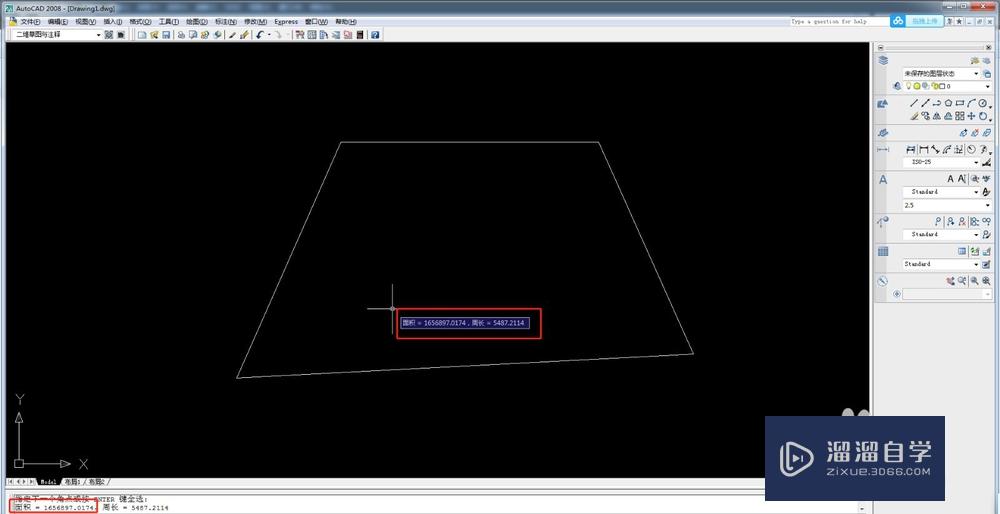Image resolution: width=1000 pixels, height=514 pixels.
Task: Open the 修改(M) menu
Action: 256,22
